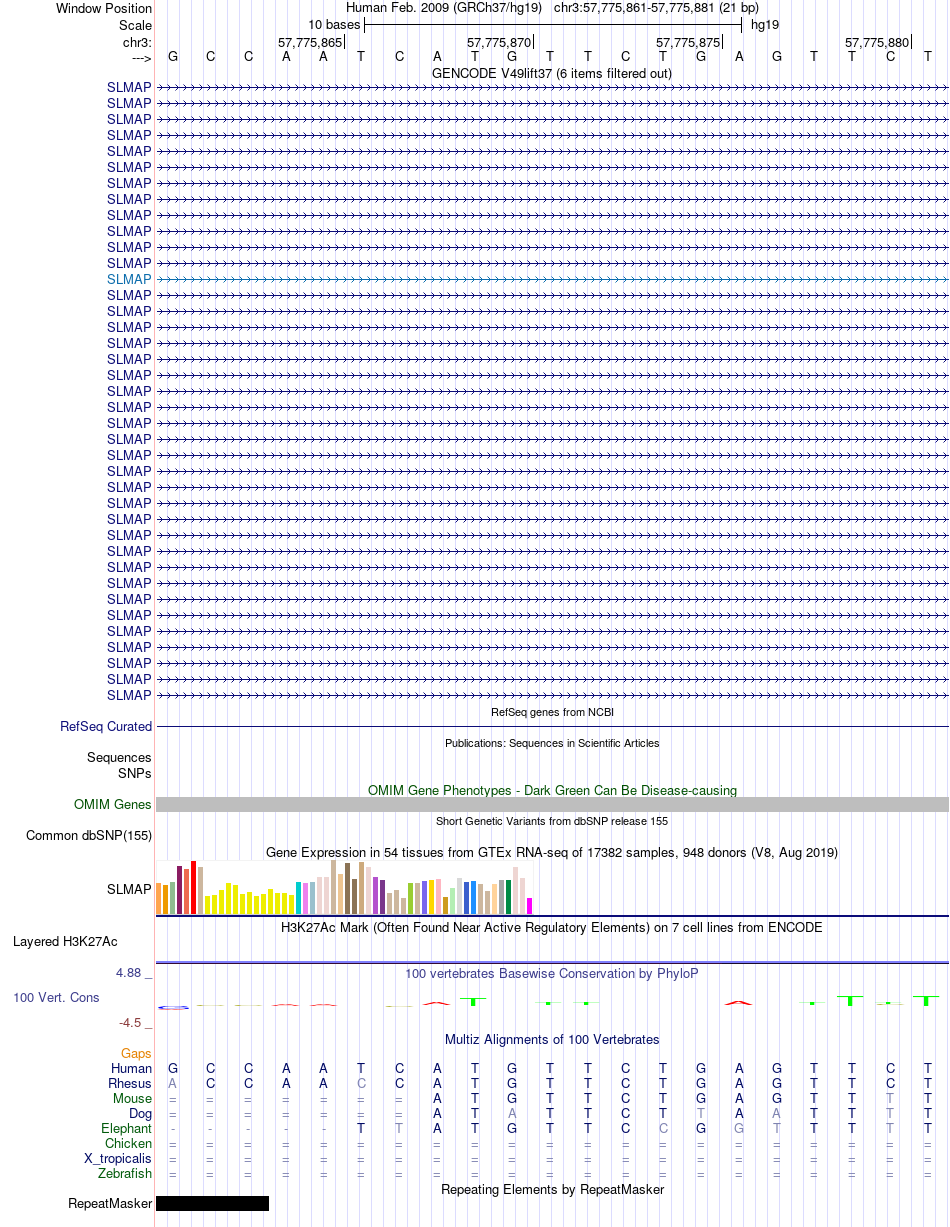The height and width of the screenshot is (1227, 950).
Task: Open Repeating Elements by RepeatMasker title
Action: tap(552, 1189)
